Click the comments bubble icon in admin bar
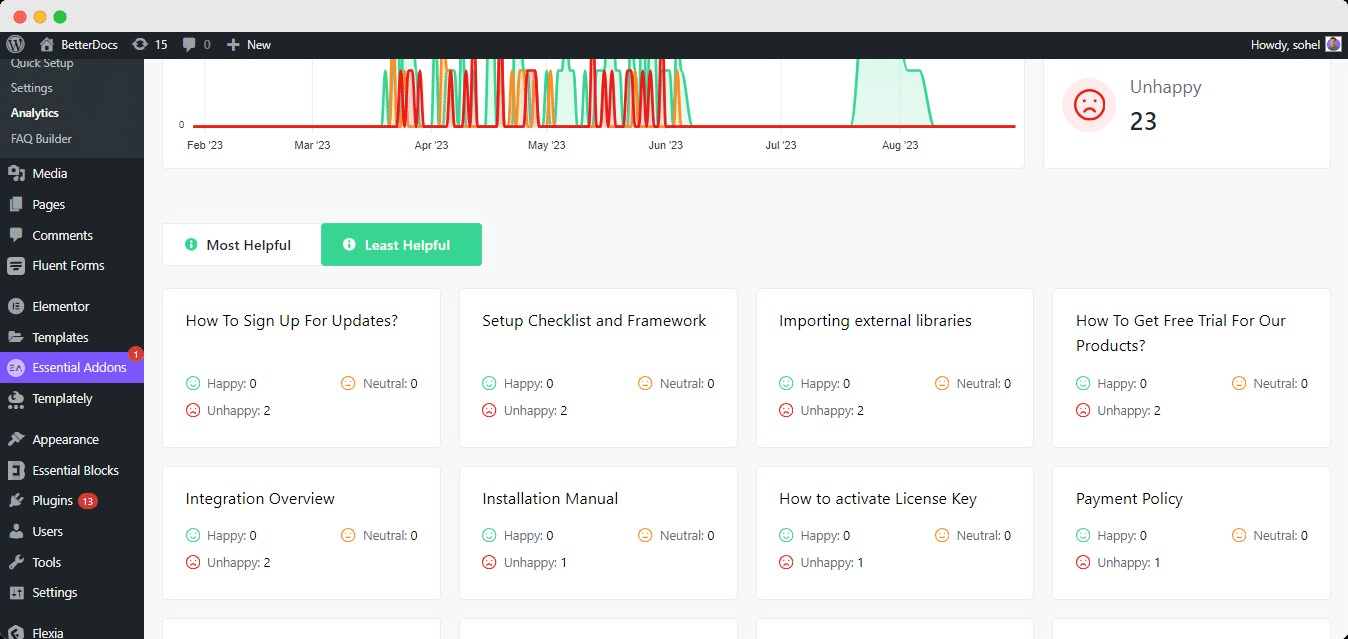1348x639 pixels. pos(190,44)
